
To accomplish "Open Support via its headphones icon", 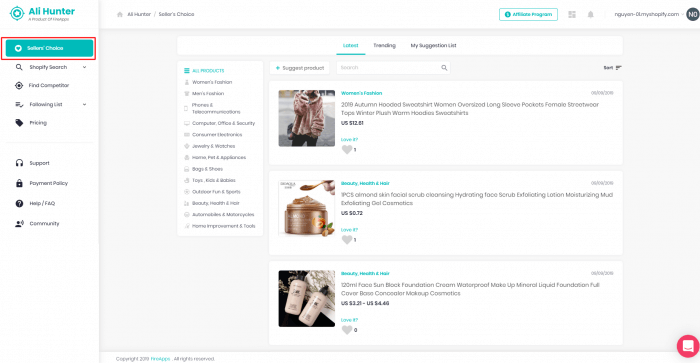I will click(19, 163).
